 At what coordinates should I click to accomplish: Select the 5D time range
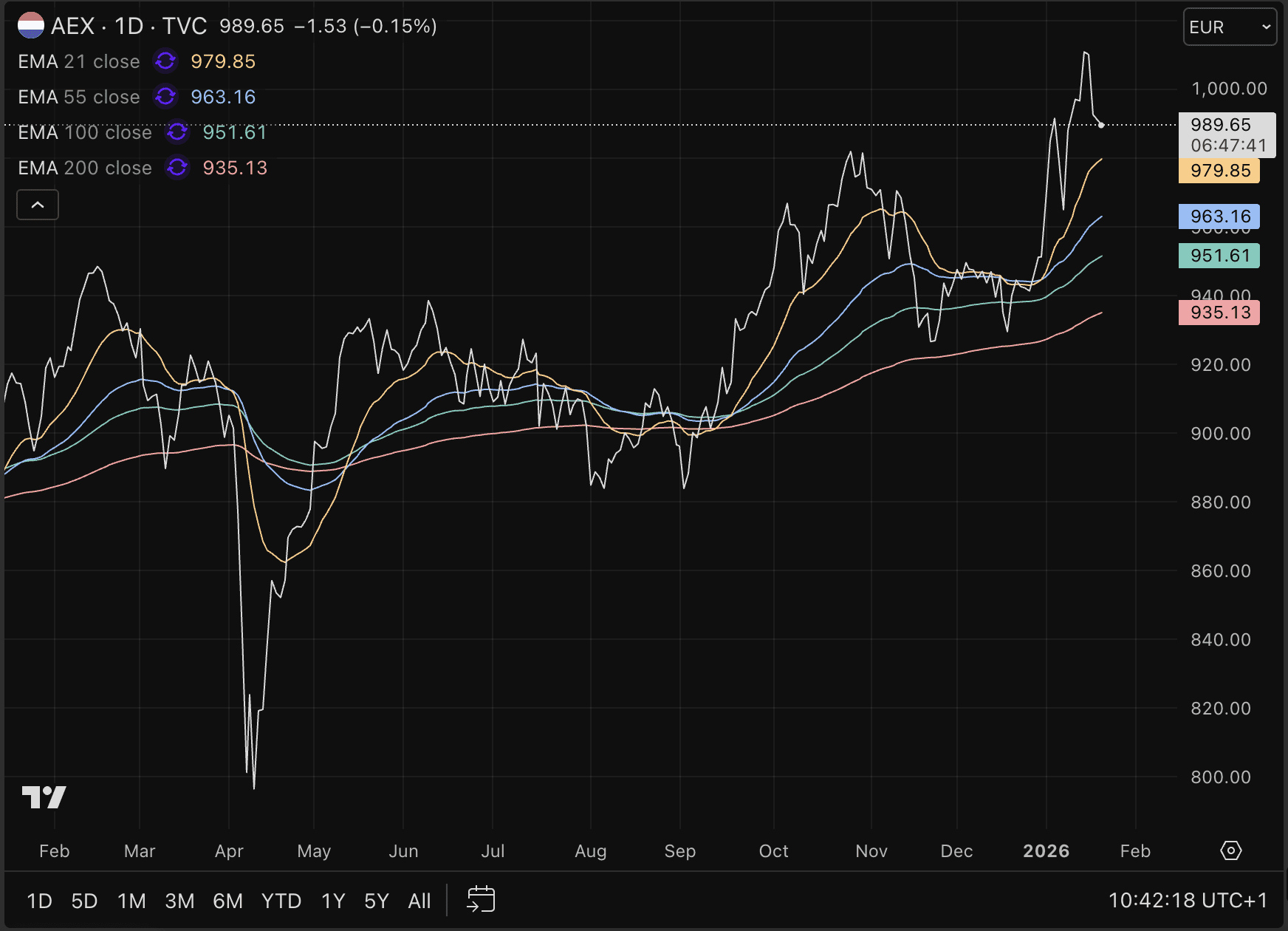(85, 901)
